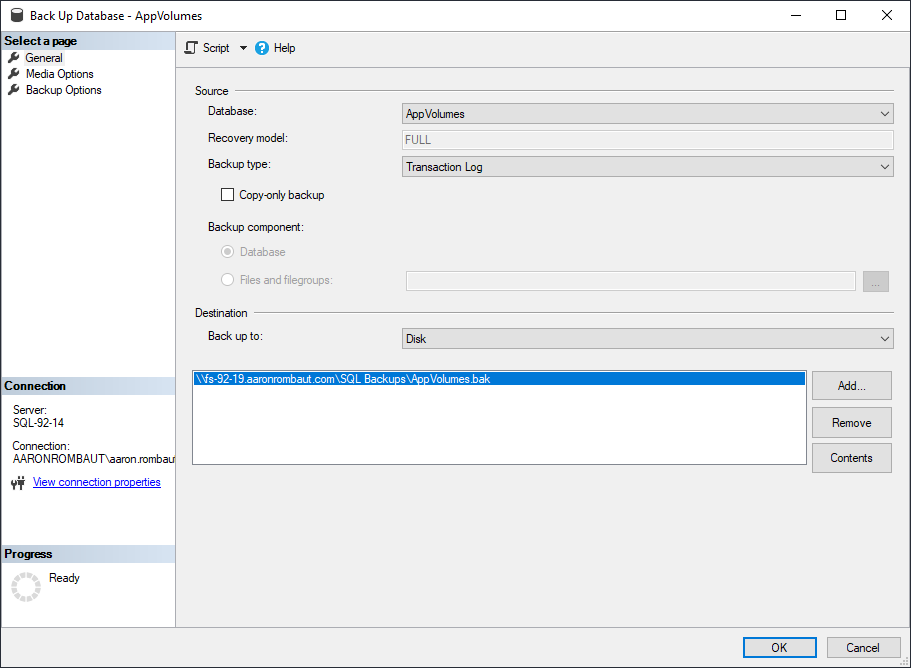Click the Backup Options wrench icon
911x668 pixels.
14,90
